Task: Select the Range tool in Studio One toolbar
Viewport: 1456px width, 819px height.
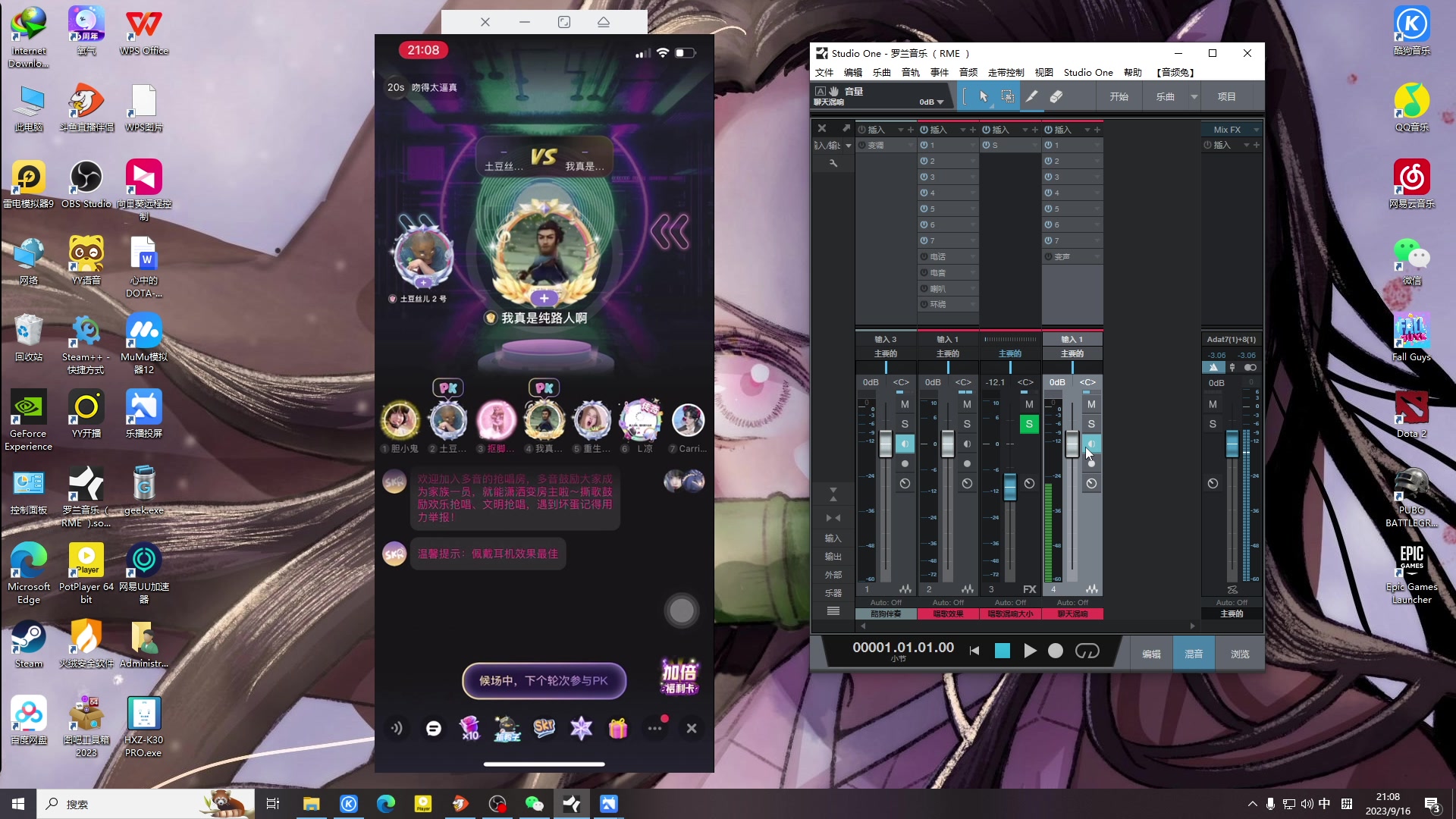Action: coord(1007,96)
